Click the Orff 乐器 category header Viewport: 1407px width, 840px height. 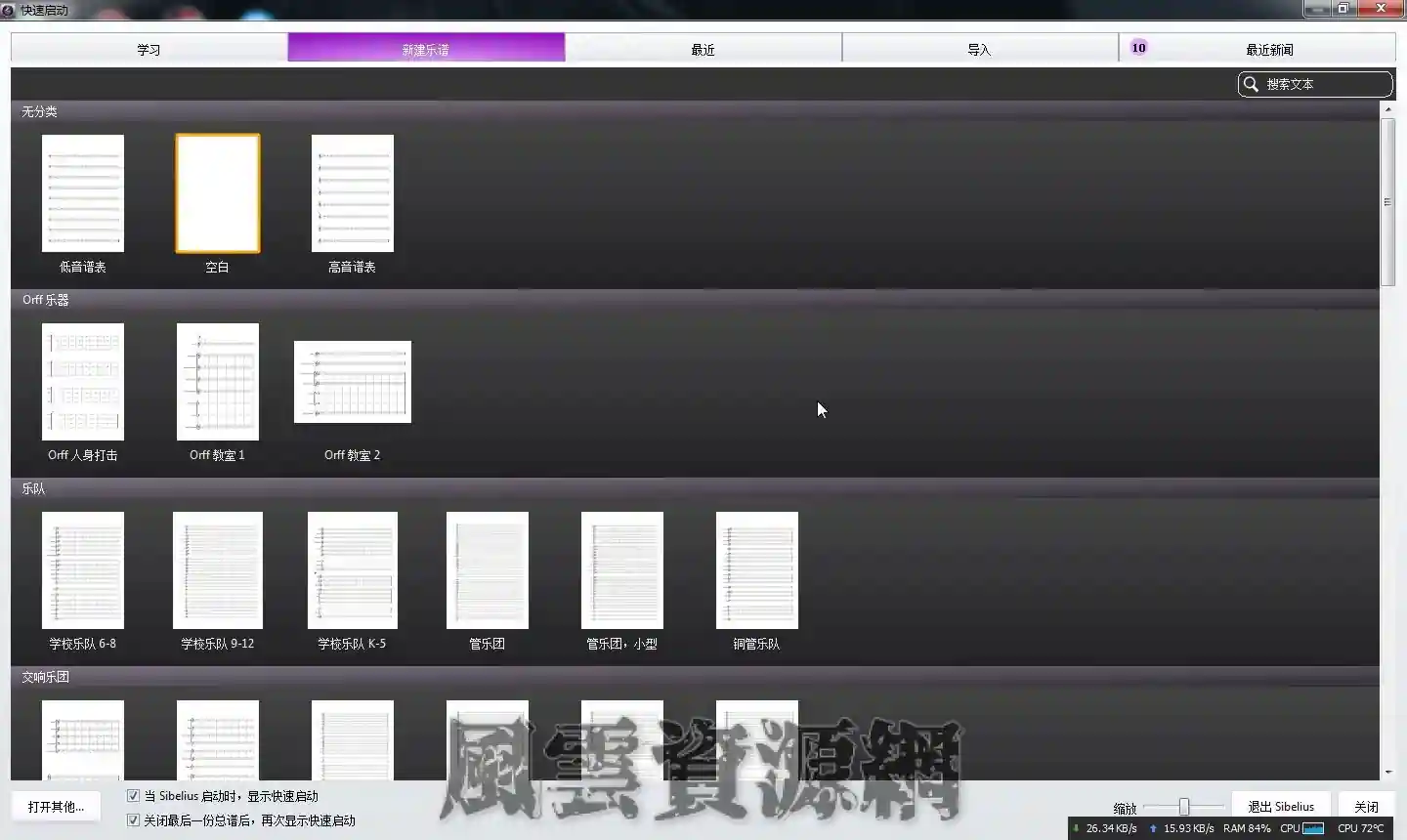pyautogui.click(x=695, y=300)
